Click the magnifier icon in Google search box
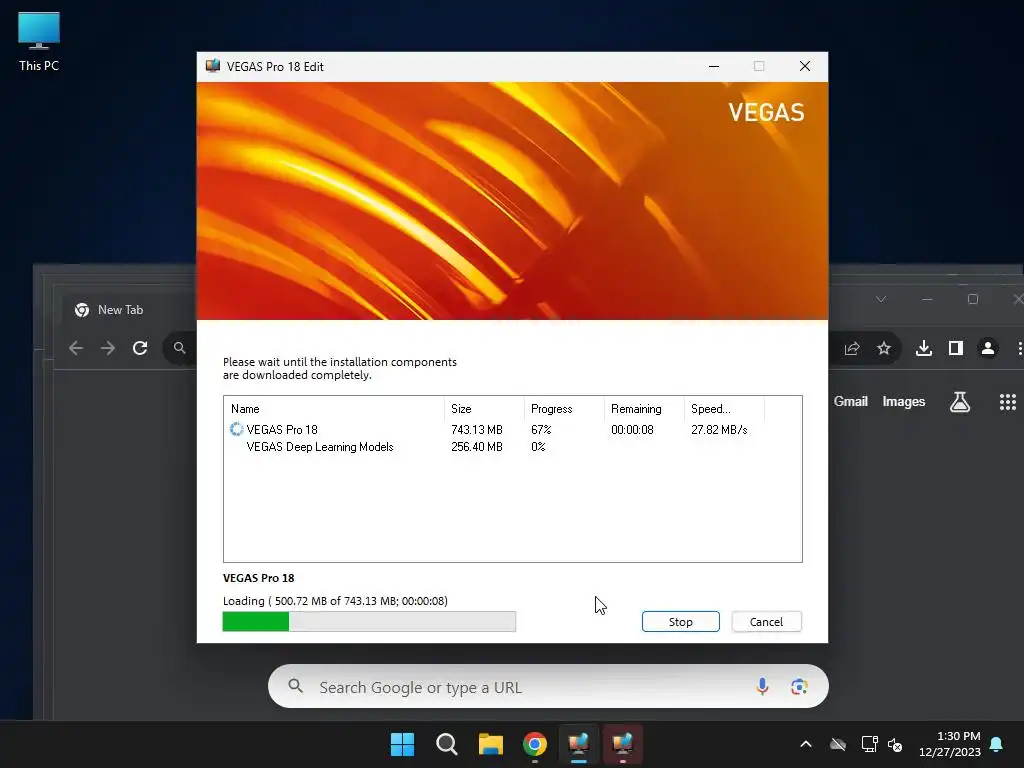The width and height of the screenshot is (1024, 768). point(296,686)
